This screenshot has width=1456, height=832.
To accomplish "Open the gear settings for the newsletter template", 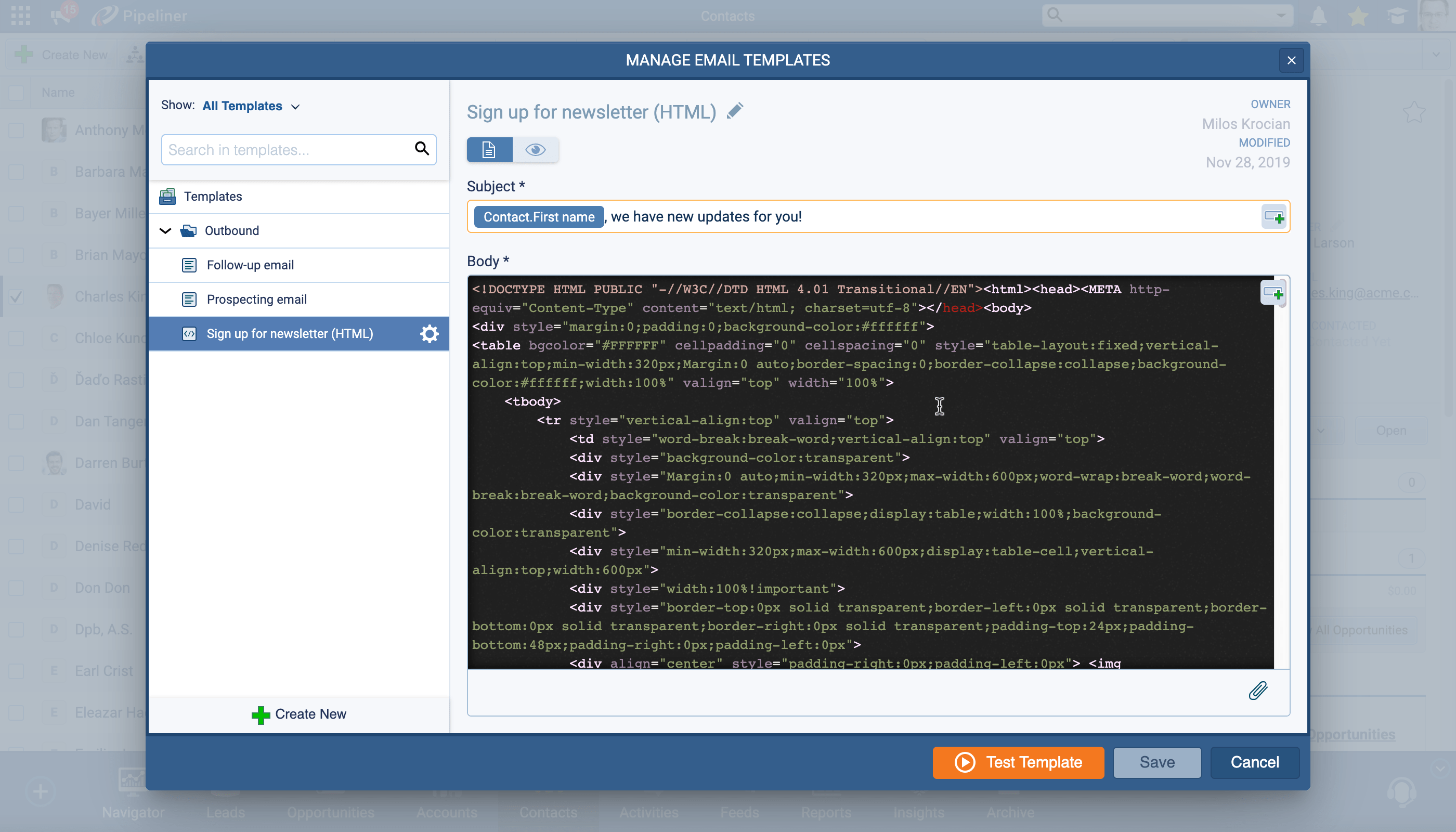I will 429,334.
